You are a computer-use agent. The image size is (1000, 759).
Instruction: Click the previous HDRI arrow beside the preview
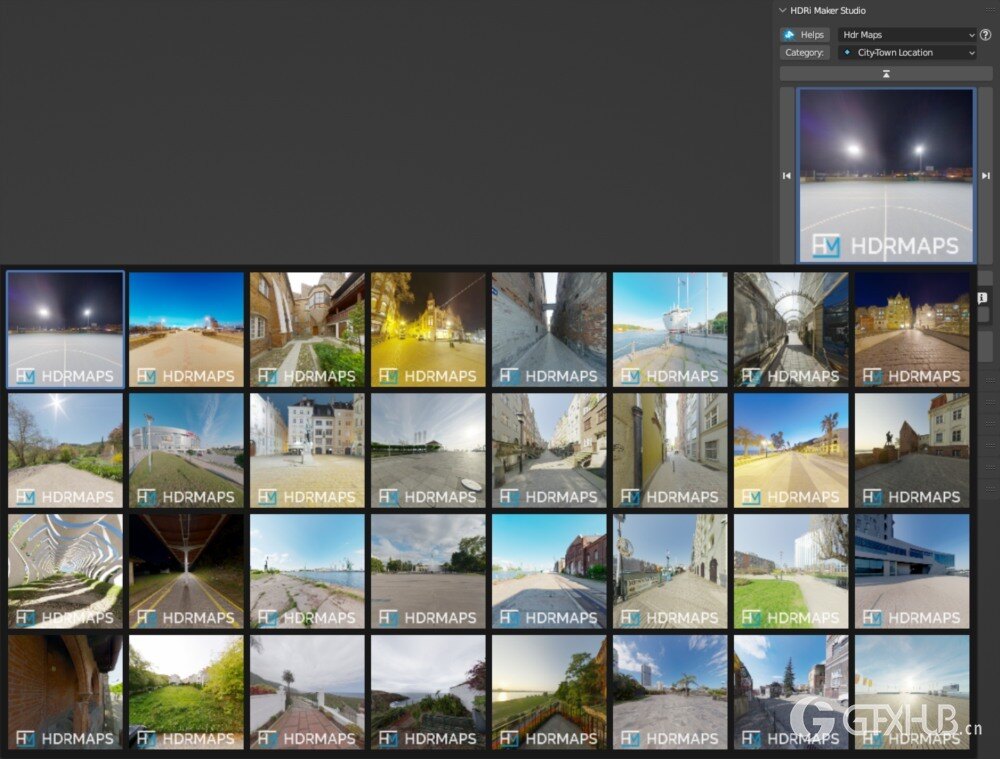point(786,176)
